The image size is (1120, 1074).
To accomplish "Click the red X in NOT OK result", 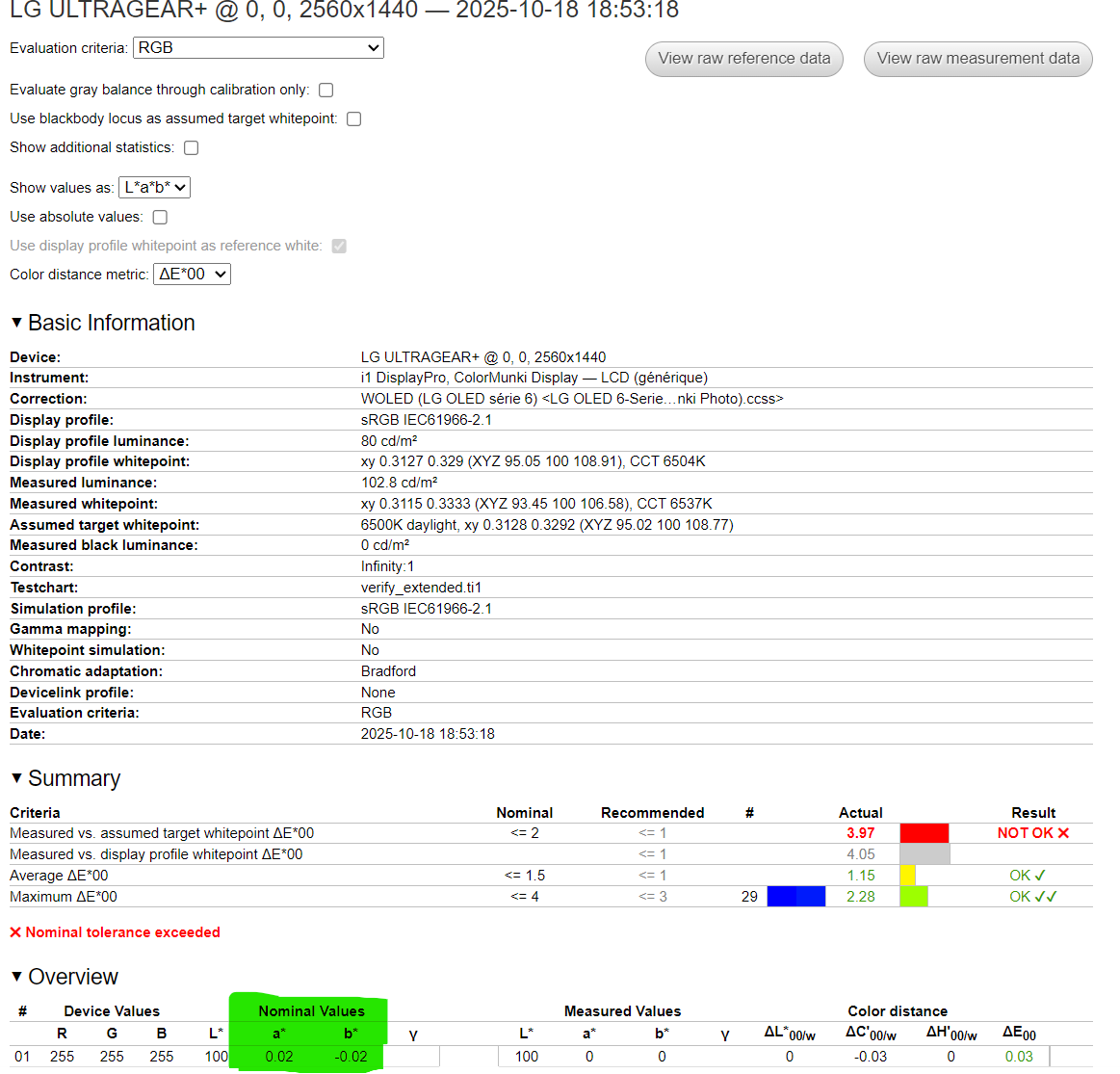I will (1063, 833).
